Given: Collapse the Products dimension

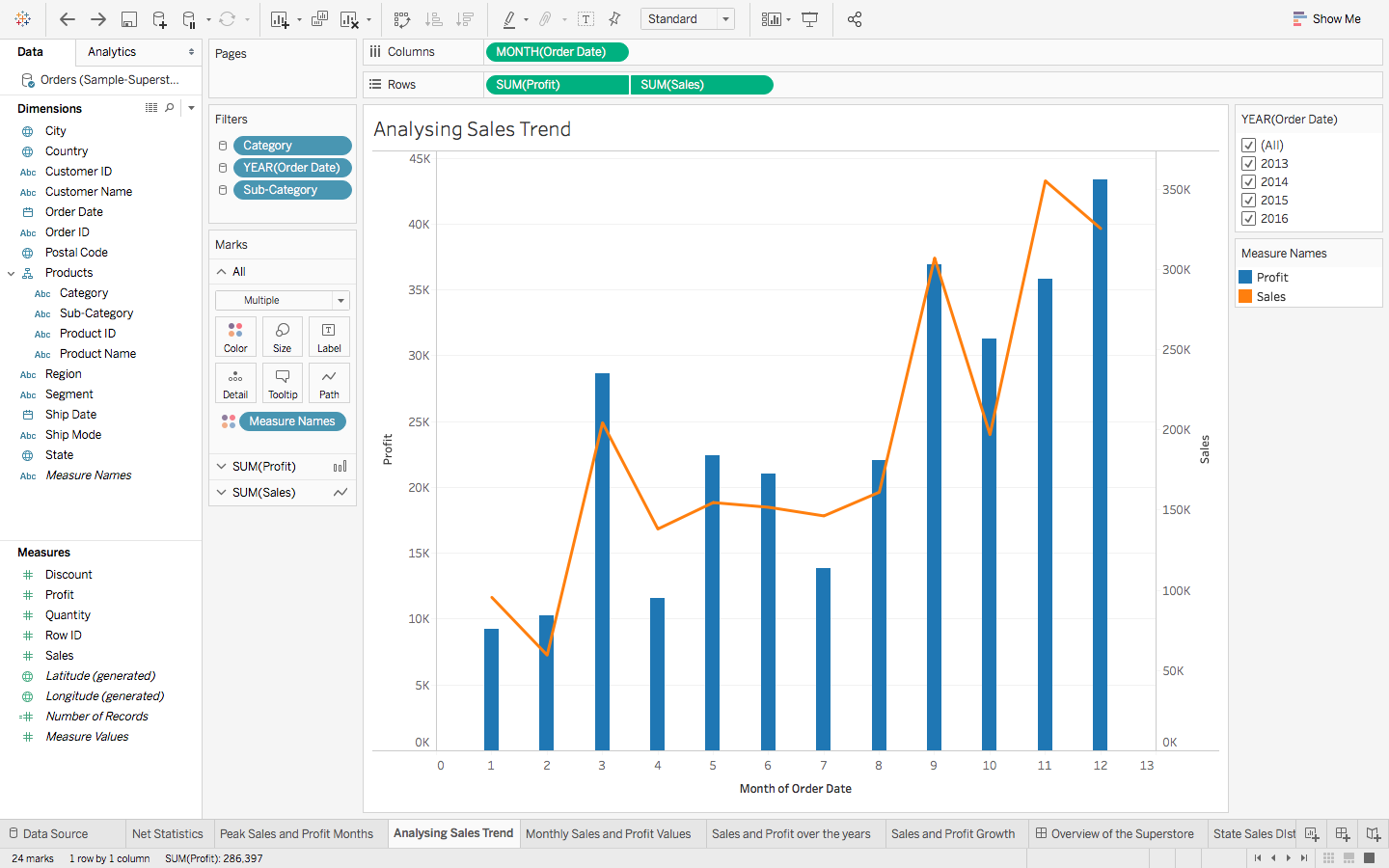Looking at the screenshot, I should 13,272.
